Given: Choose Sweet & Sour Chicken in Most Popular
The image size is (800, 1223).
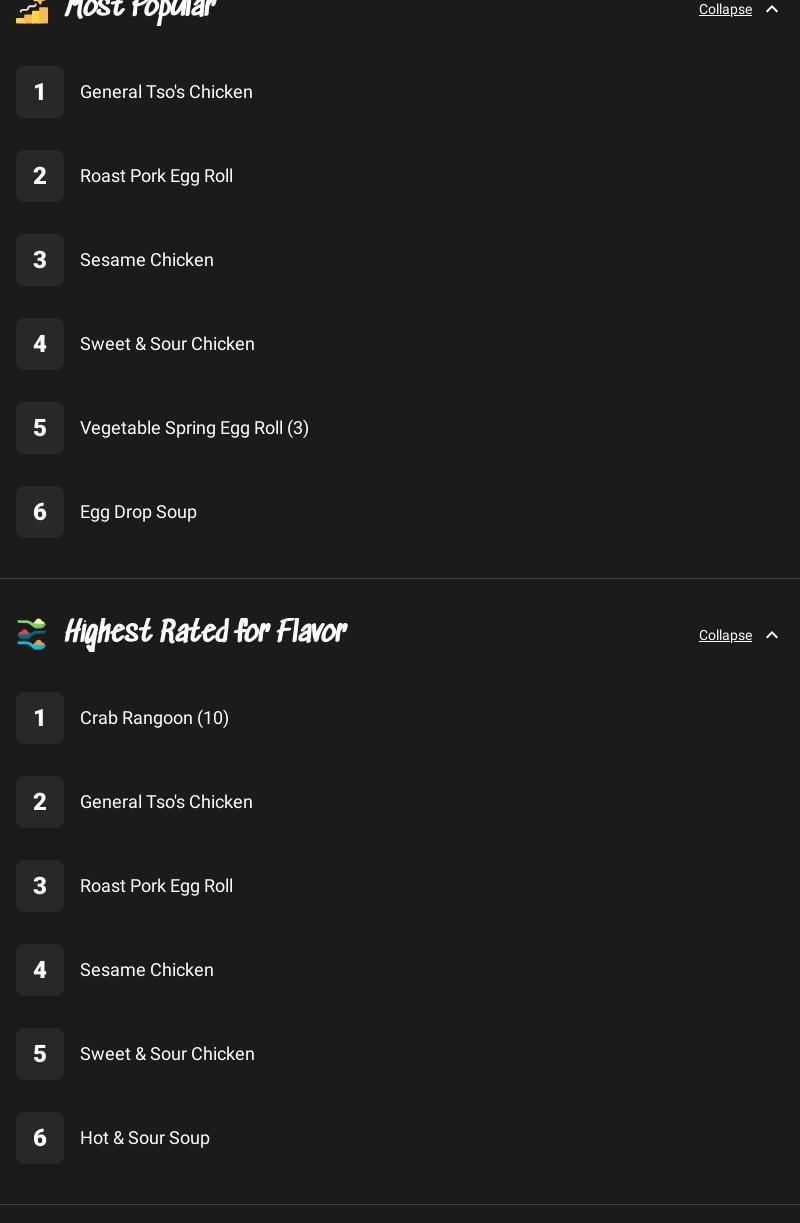Looking at the screenshot, I should (167, 344).
